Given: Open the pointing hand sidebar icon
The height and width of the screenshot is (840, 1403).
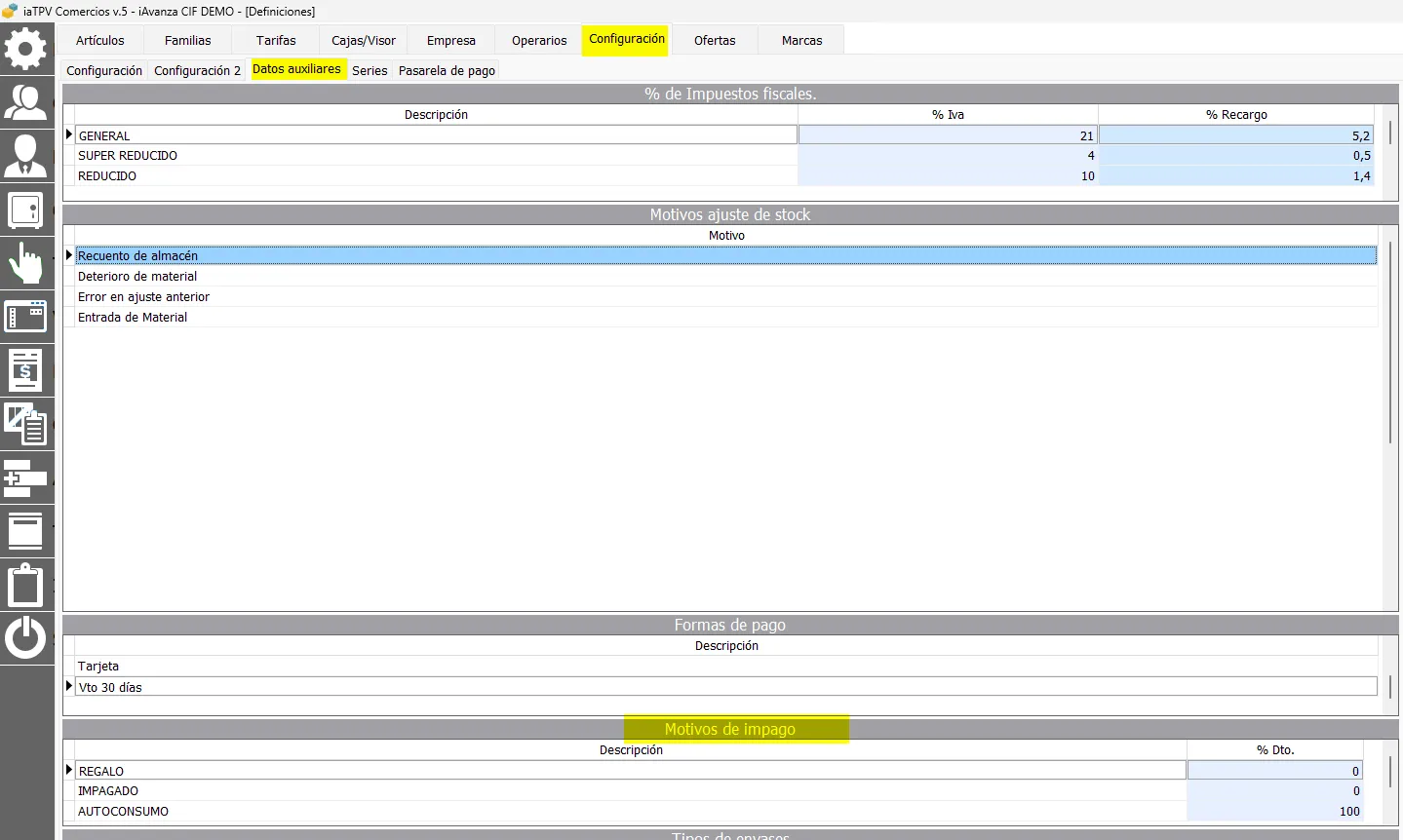Looking at the screenshot, I should tap(26, 263).
